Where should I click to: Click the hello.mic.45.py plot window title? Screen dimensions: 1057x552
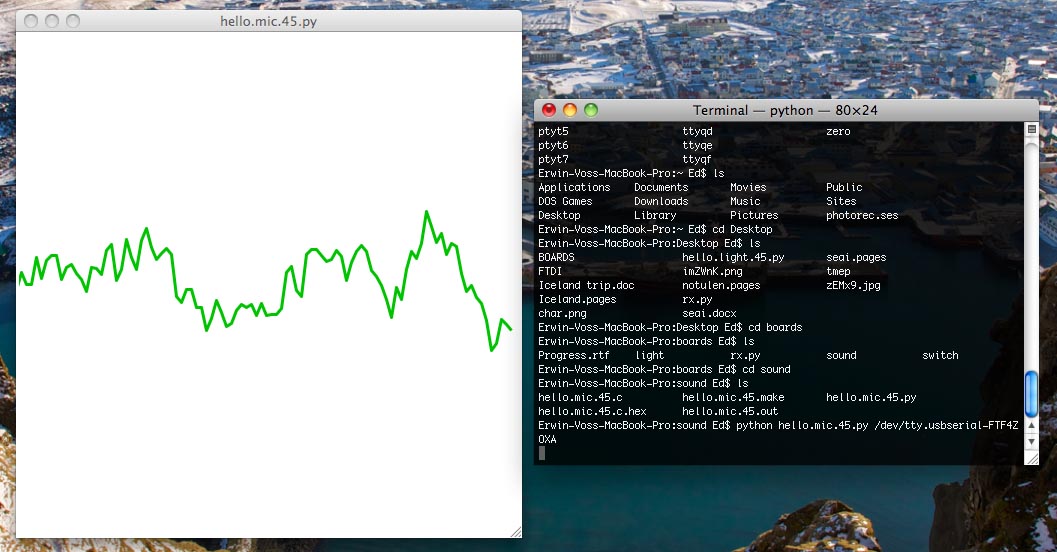268,22
